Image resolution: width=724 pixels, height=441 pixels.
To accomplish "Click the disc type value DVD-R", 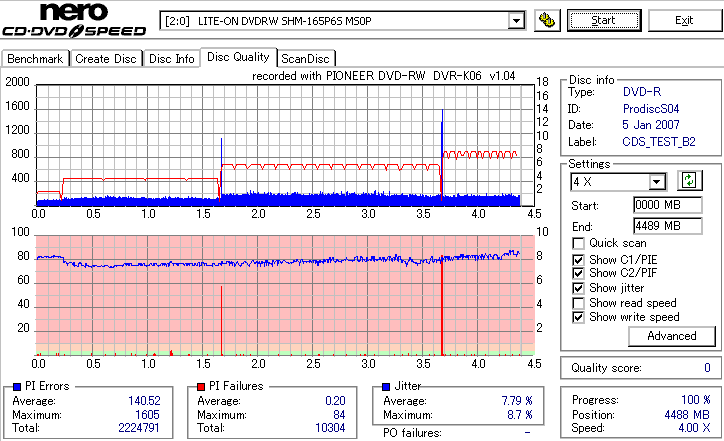I will (642, 92).
